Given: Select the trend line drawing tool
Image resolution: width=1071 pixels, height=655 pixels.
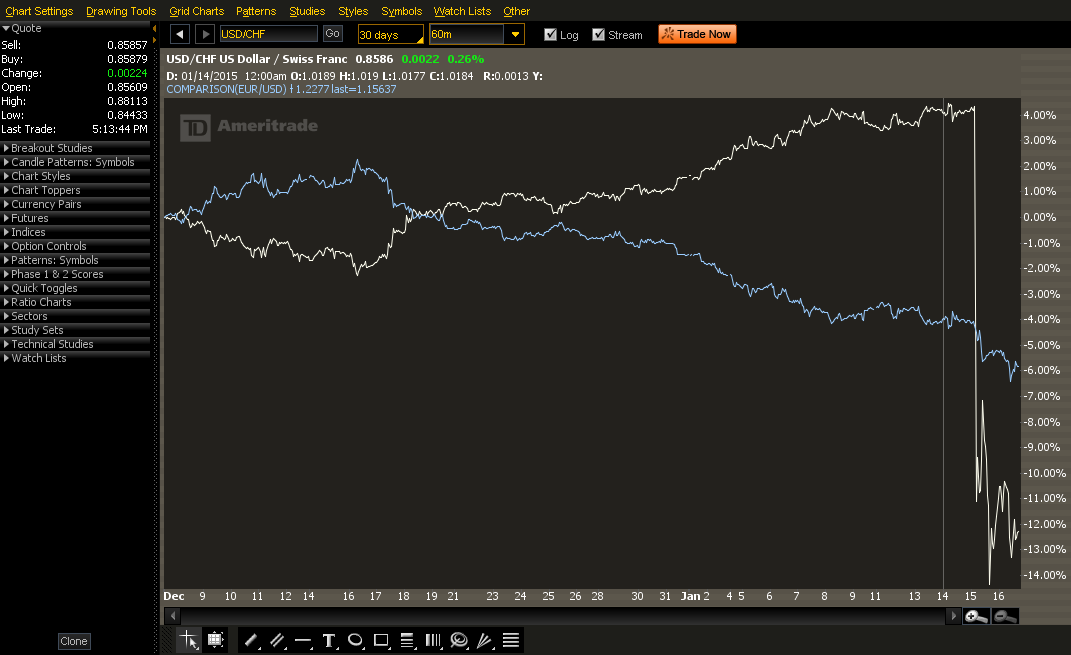Looking at the screenshot, I should click(251, 640).
